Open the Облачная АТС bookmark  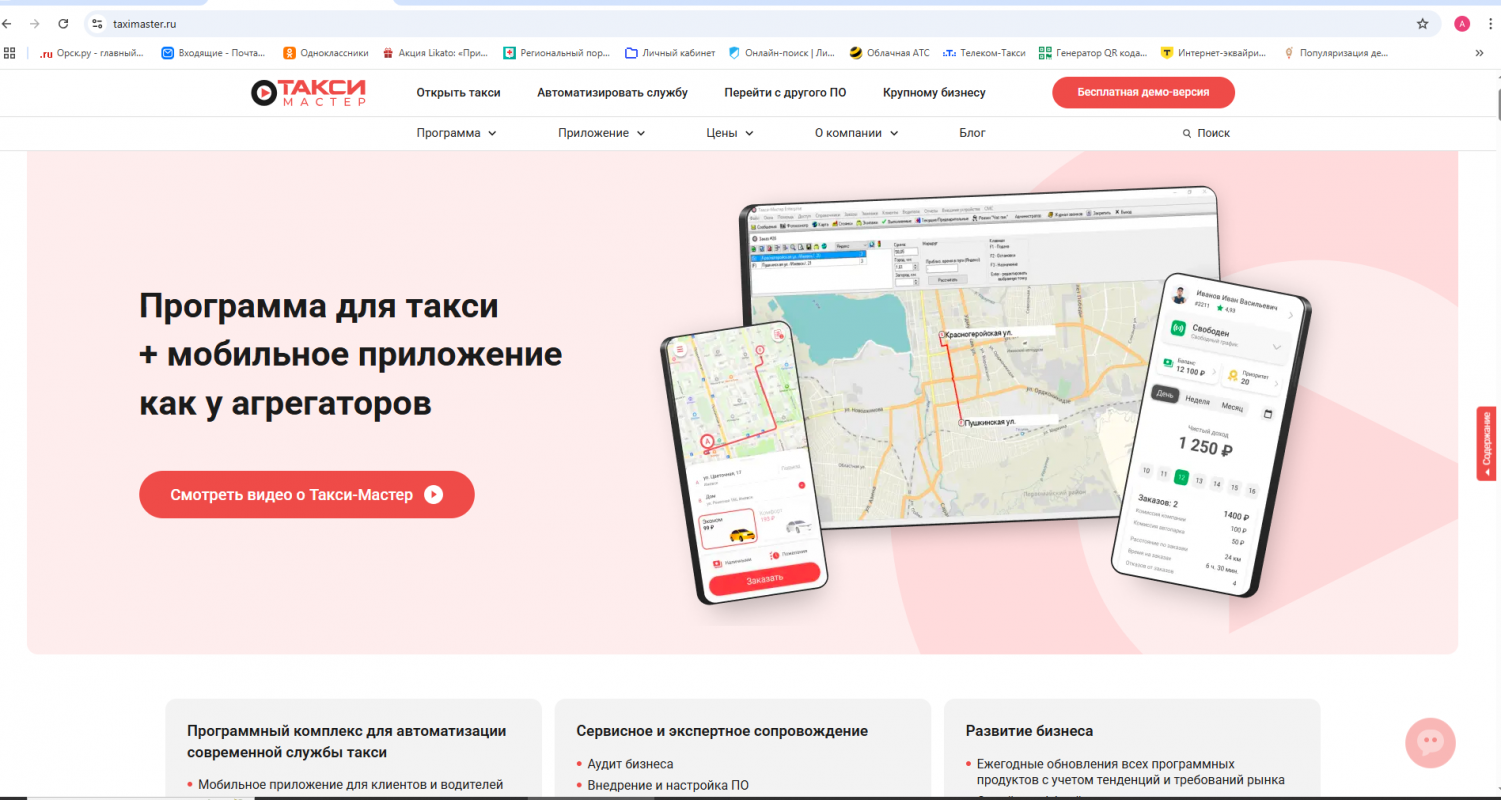point(889,53)
